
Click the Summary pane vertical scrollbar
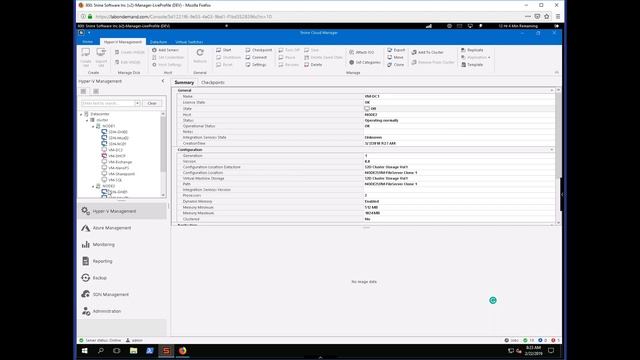click(x=558, y=156)
